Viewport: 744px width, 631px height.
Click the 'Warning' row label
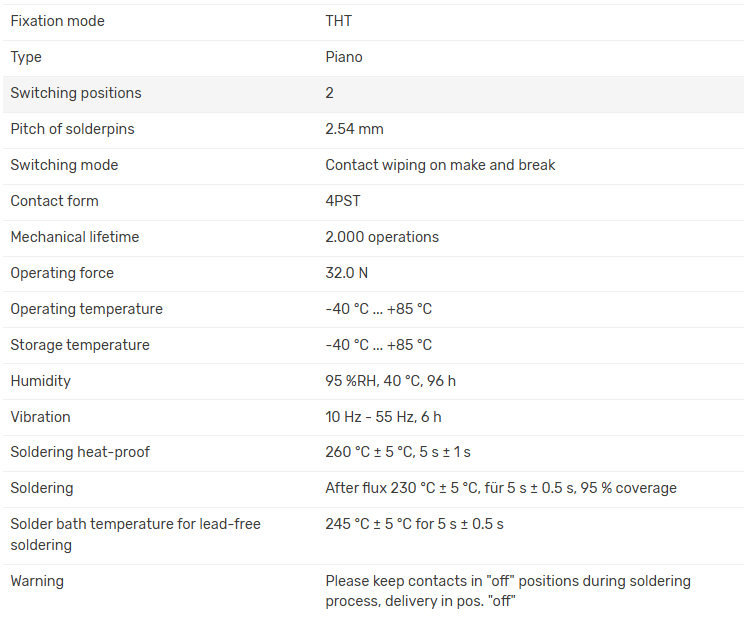tap(37, 581)
